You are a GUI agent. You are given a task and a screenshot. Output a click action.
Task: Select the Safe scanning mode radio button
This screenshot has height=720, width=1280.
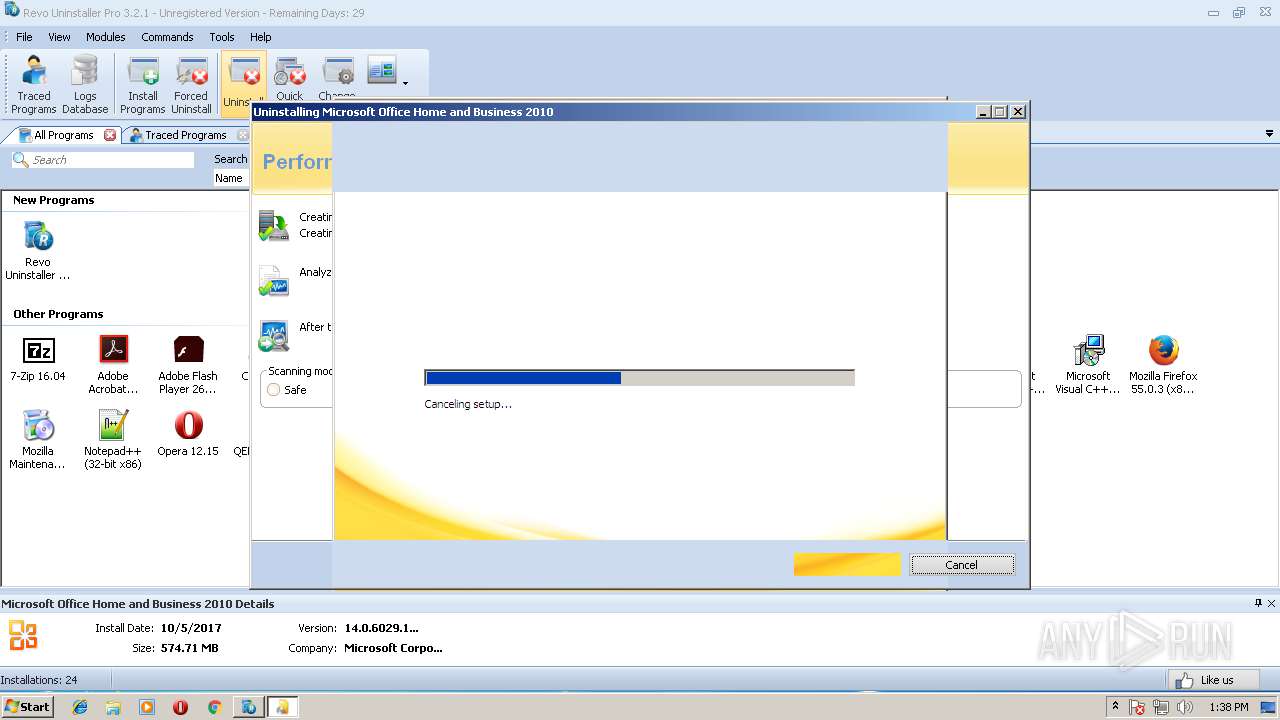[274, 390]
